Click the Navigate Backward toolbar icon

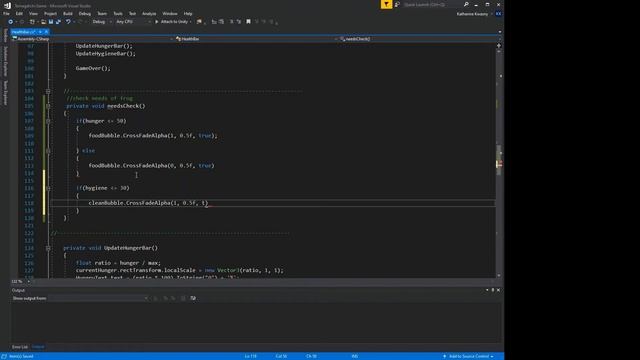pos(11,22)
